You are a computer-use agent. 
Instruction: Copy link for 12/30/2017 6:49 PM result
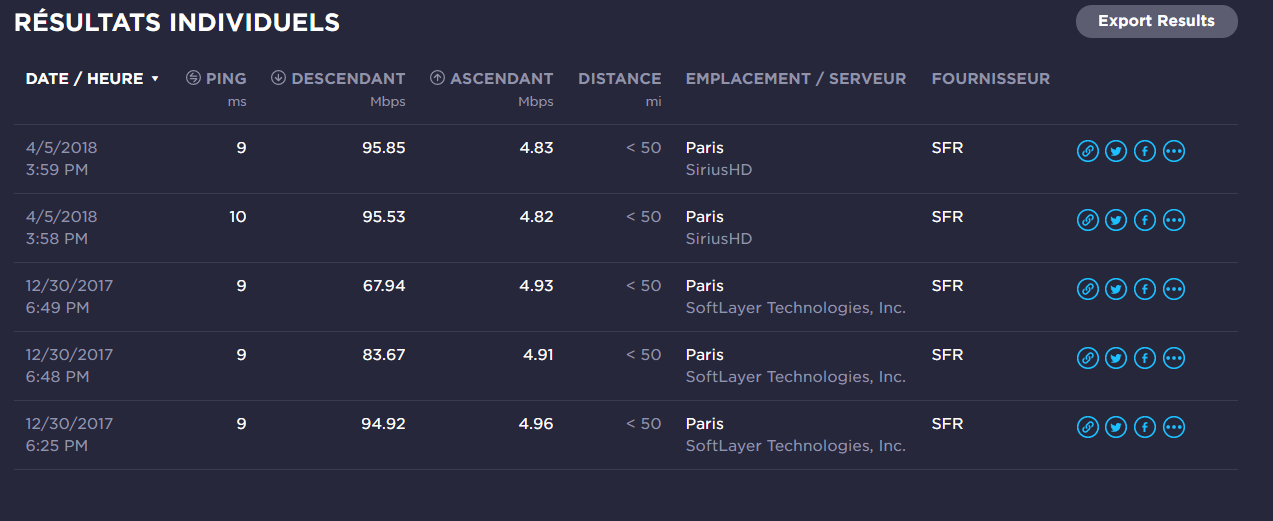tap(1087, 289)
